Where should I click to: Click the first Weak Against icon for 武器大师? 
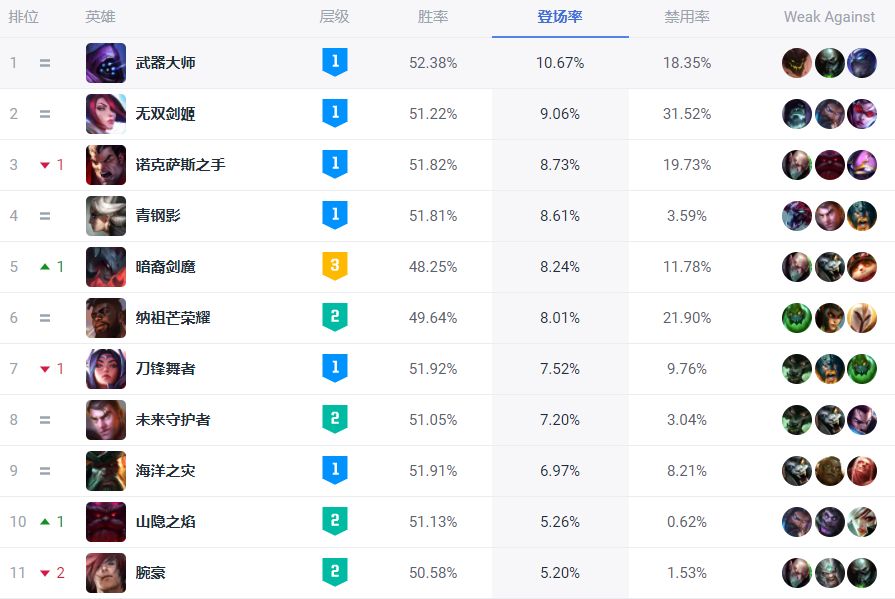point(797,62)
